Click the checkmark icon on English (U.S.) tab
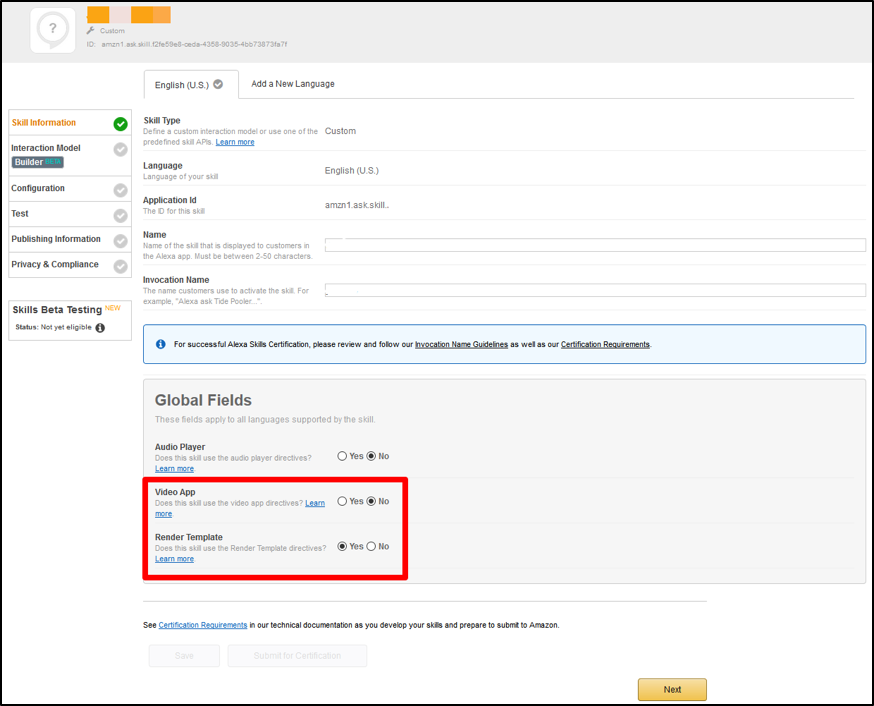 (218, 85)
